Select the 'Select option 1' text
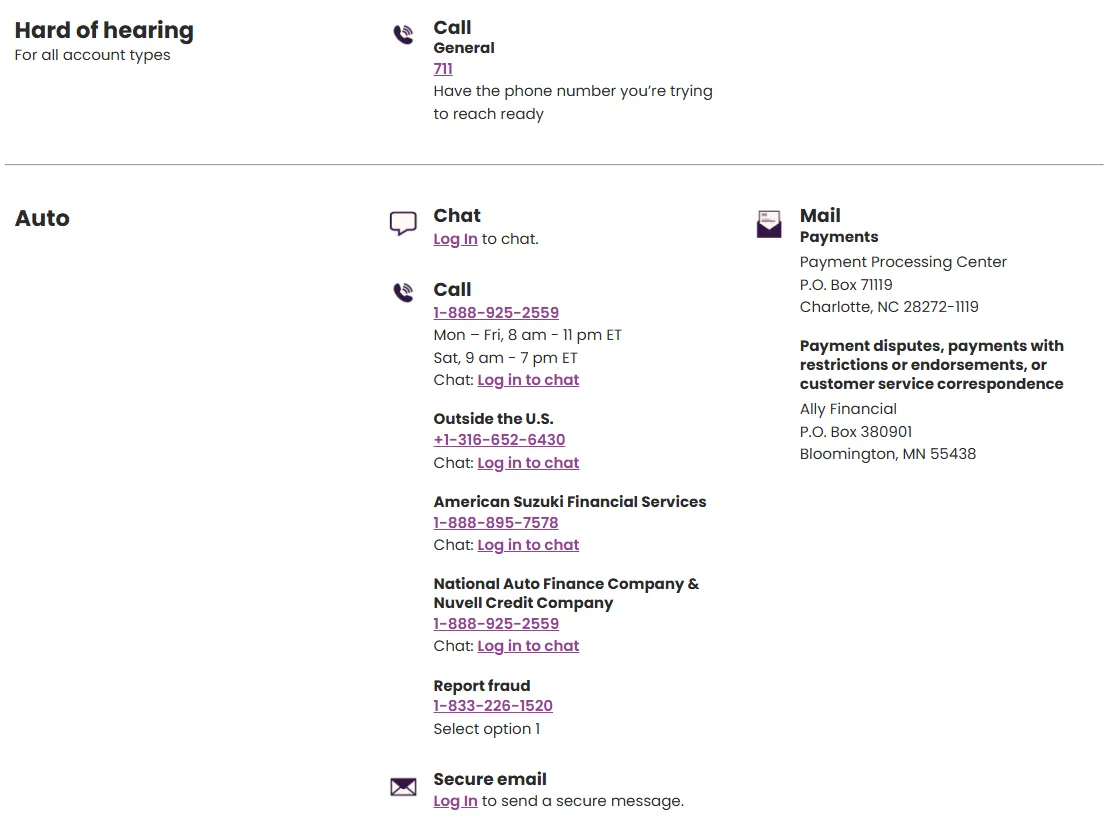The height and width of the screenshot is (820, 1113). (487, 729)
